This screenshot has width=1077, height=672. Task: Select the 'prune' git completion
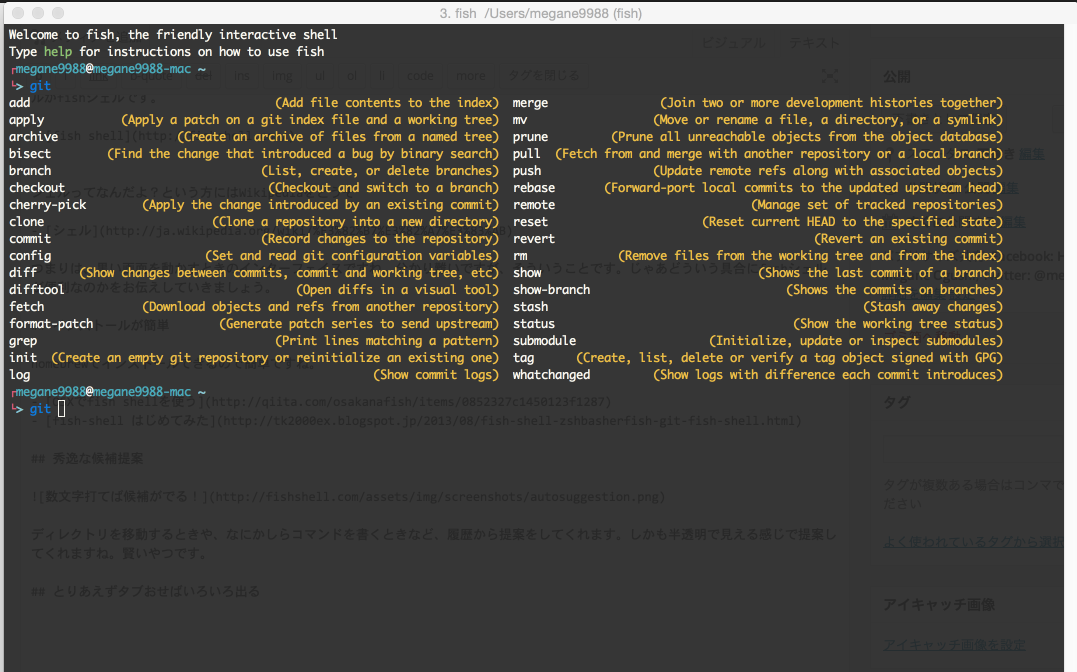pos(530,137)
